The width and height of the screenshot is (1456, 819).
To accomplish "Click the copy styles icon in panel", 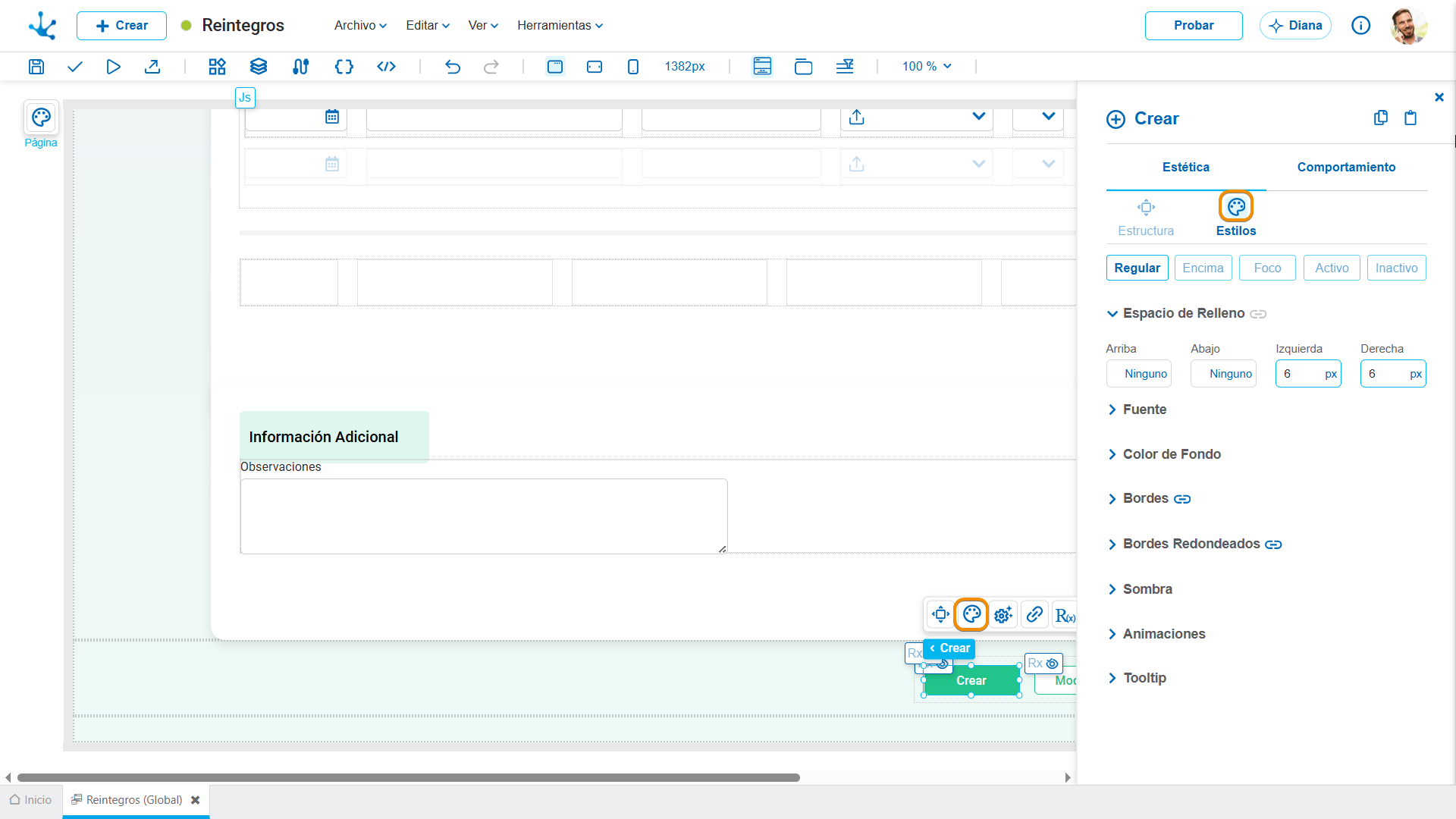I will (x=1381, y=118).
